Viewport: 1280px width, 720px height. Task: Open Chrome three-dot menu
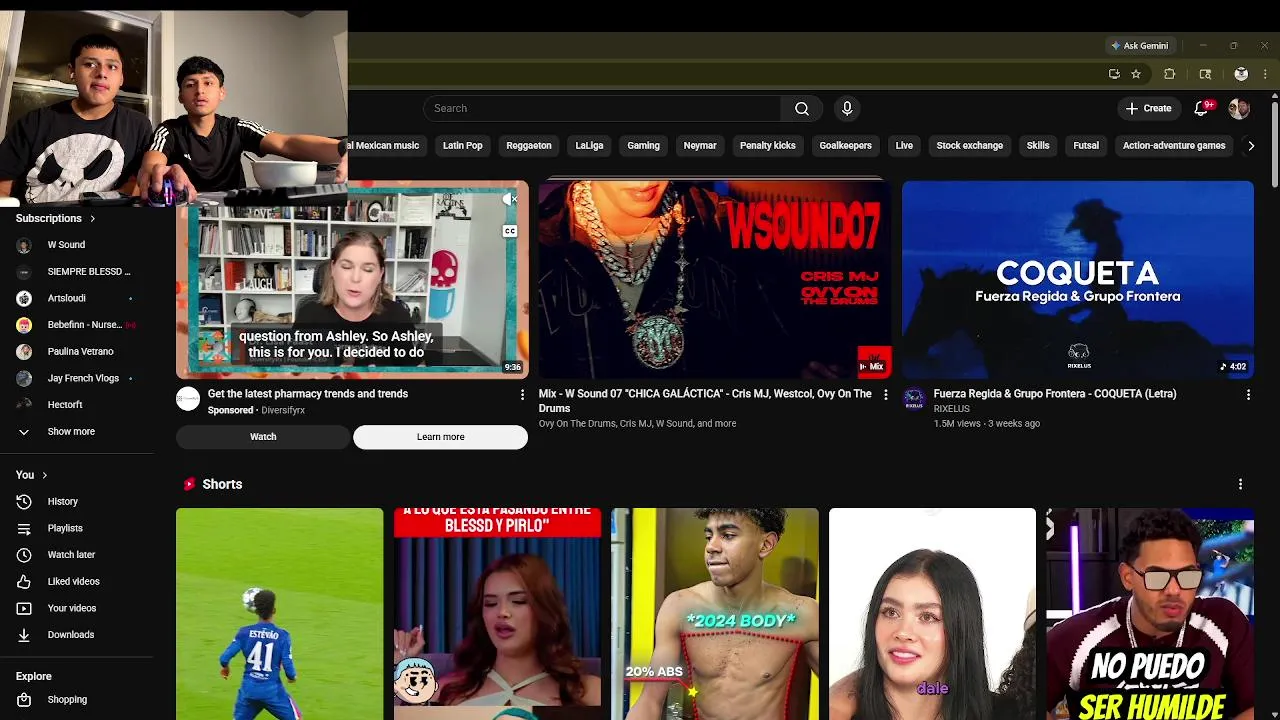click(x=1265, y=74)
